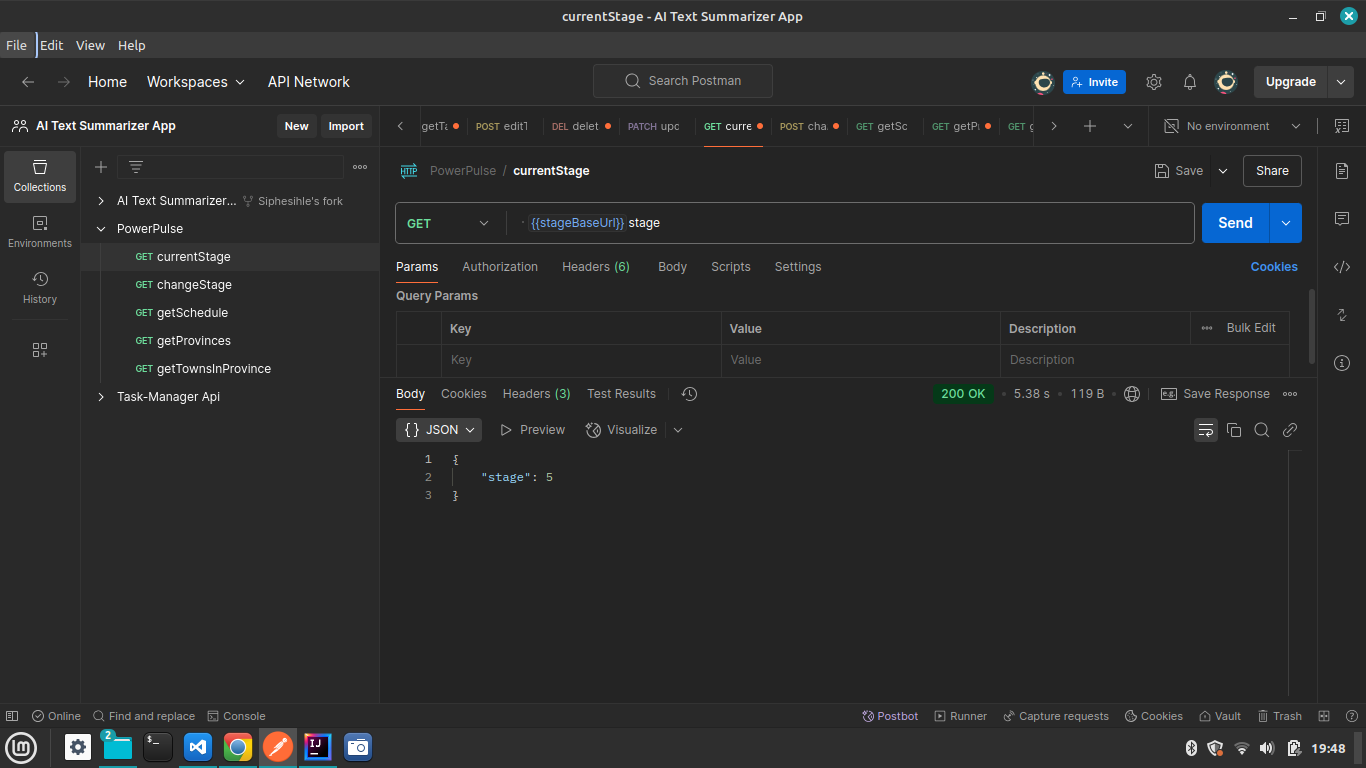Viewport: 1366px width, 768px height.
Task: Open the Collections sidebar panel
Action: click(x=40, y=177)
